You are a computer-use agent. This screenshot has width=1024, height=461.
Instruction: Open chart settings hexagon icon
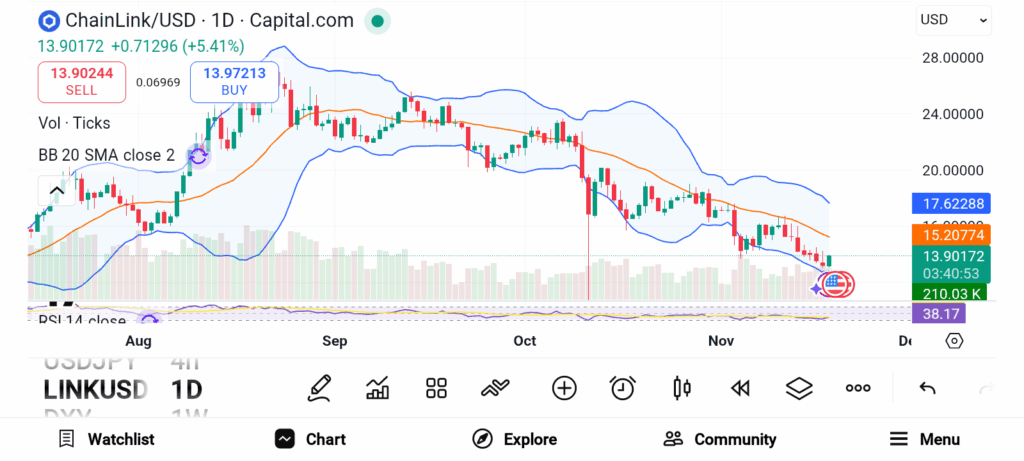954,341
